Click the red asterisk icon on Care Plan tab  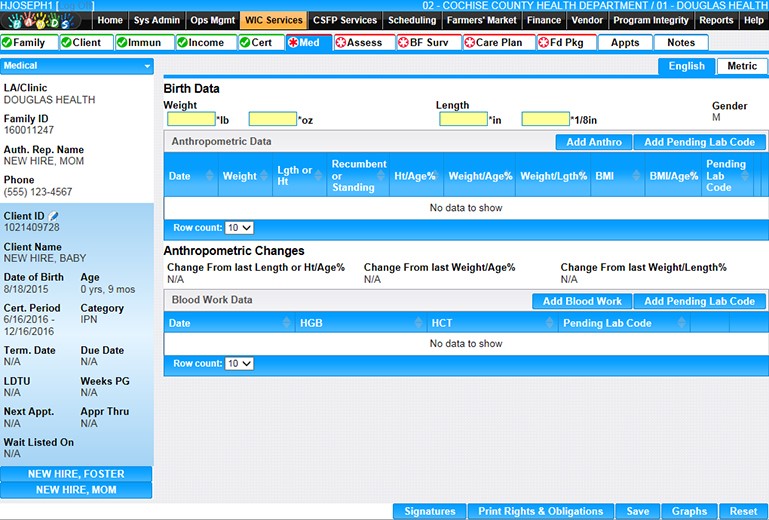click(469, 43)
